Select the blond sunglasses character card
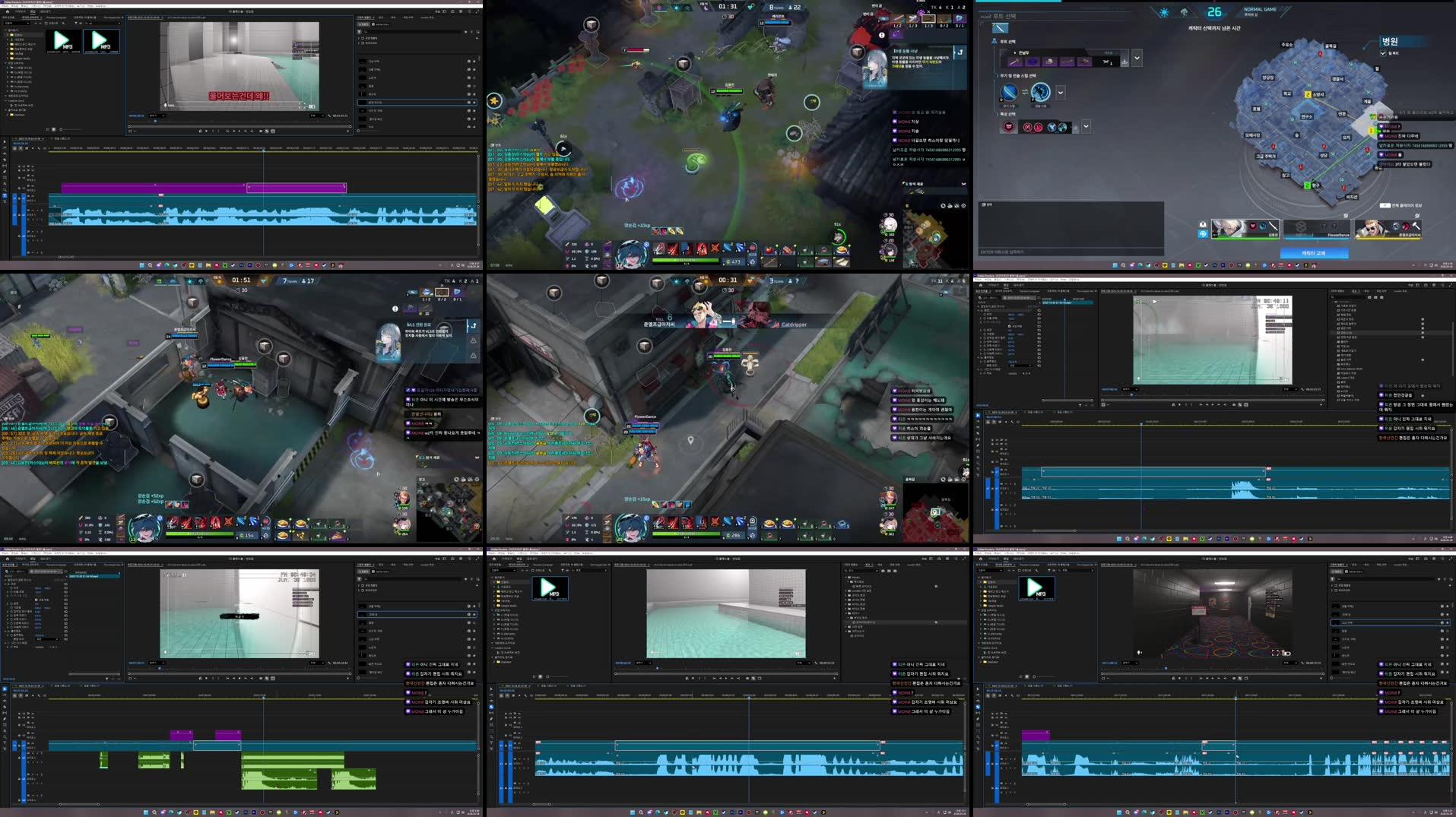The image size is (1456, 817). pyautogui.click(x=1388, y=228)
